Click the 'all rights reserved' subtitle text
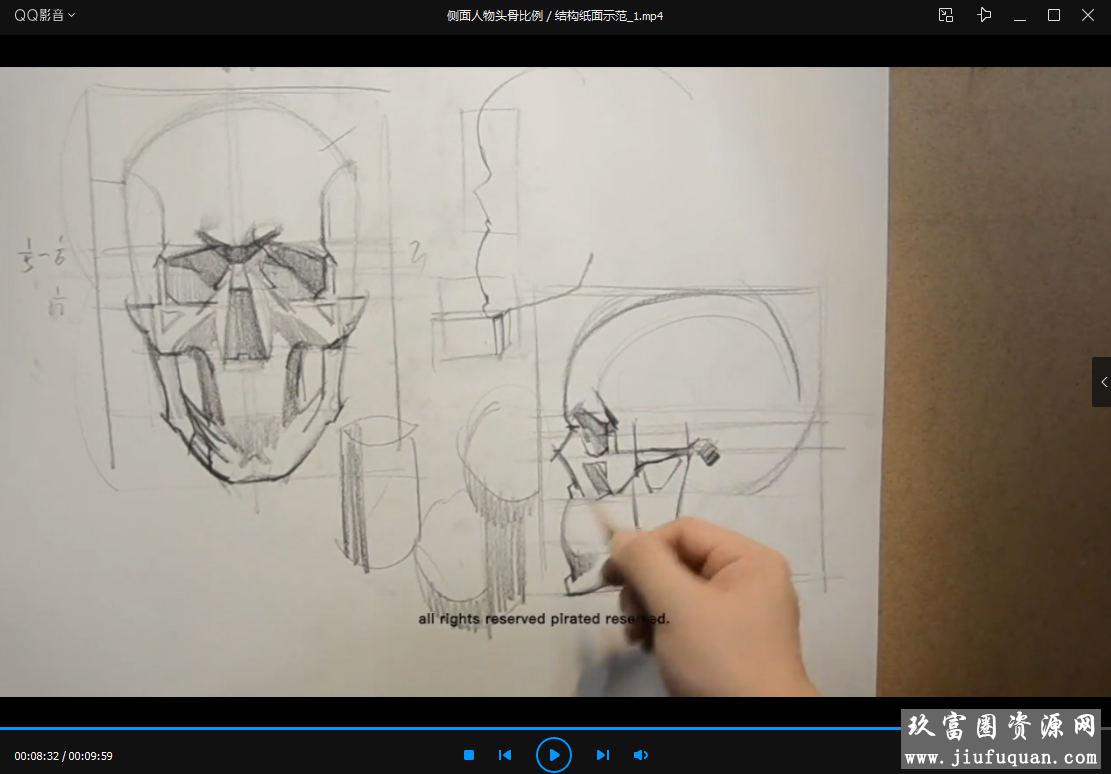1111x774 pixels. click(x=543, y=619)
